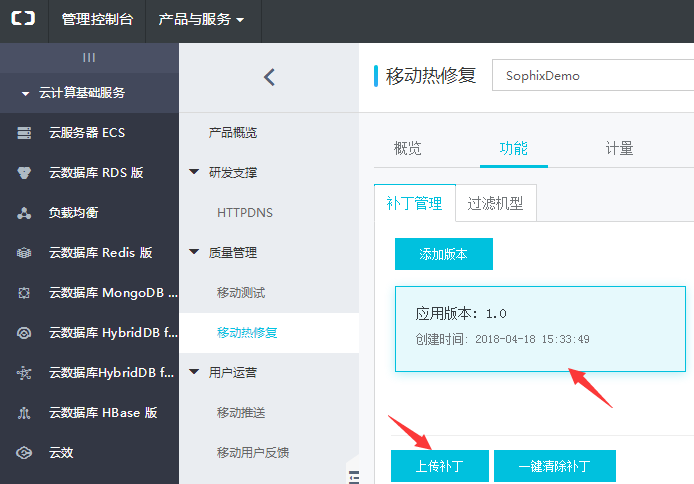This screenshot has height=484, width=694.
Task: Click the 一键清除补丁 button
Action: pyautogui.click(x=555, y=466)
